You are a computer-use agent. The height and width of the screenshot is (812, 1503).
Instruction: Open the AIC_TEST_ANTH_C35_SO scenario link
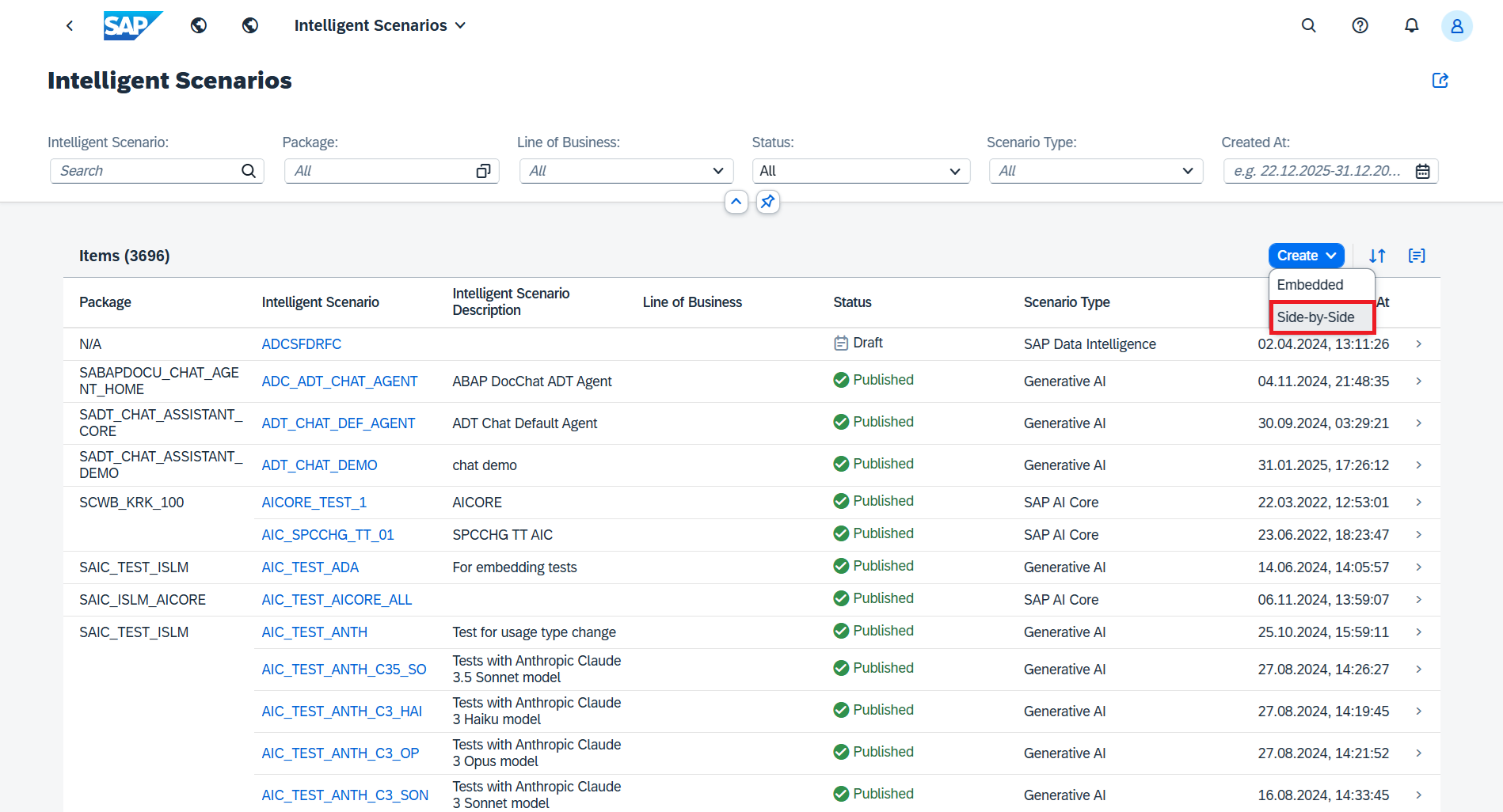coord(344,670)
